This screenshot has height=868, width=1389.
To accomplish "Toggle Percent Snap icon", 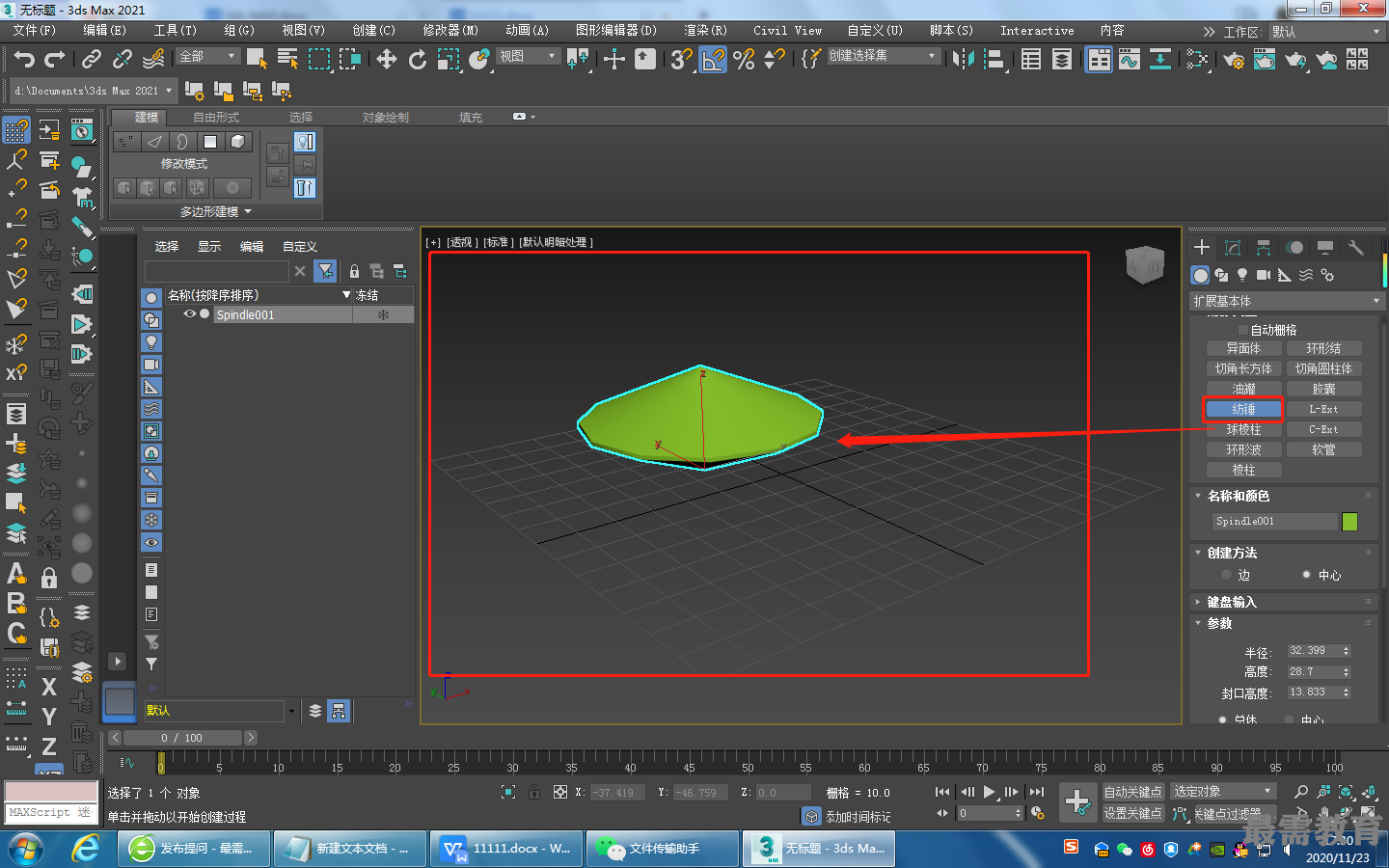I will [744, 59].
